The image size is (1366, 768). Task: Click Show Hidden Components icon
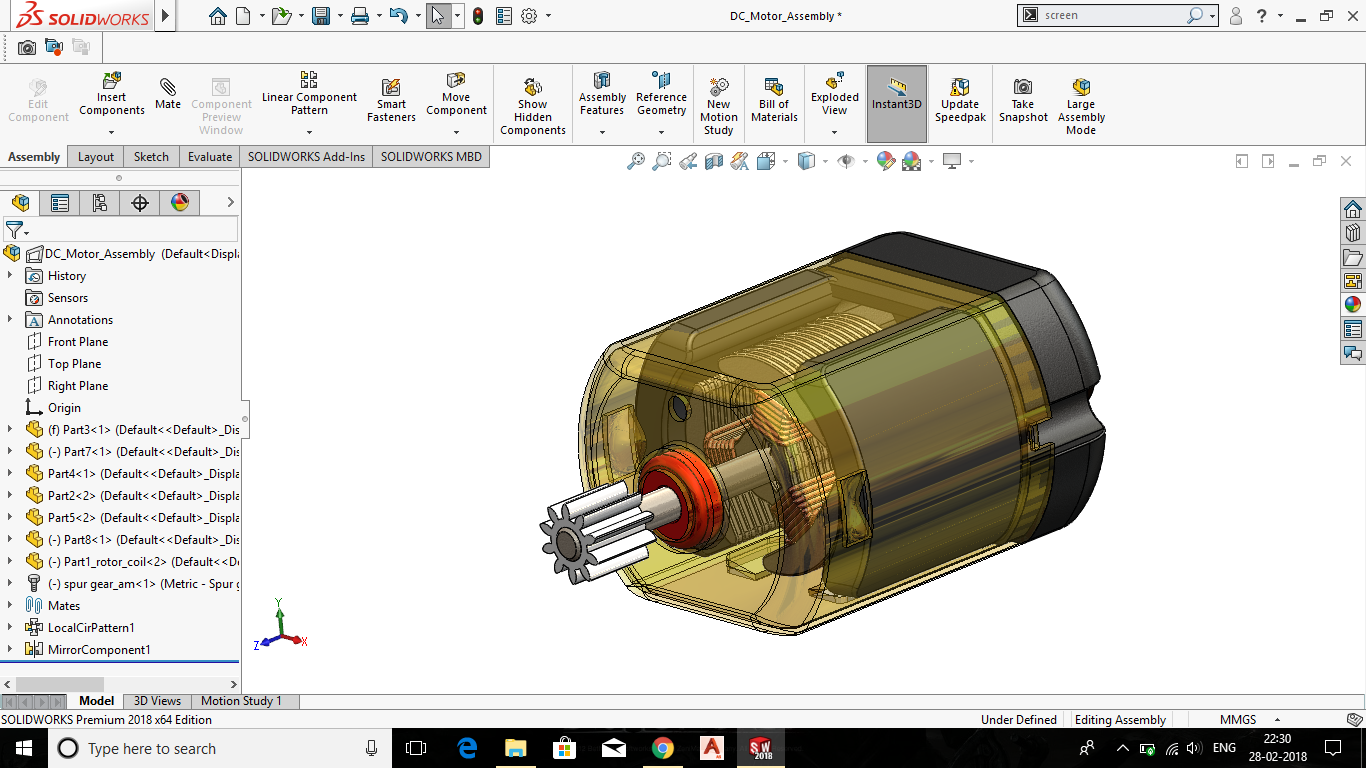[533, 88]
